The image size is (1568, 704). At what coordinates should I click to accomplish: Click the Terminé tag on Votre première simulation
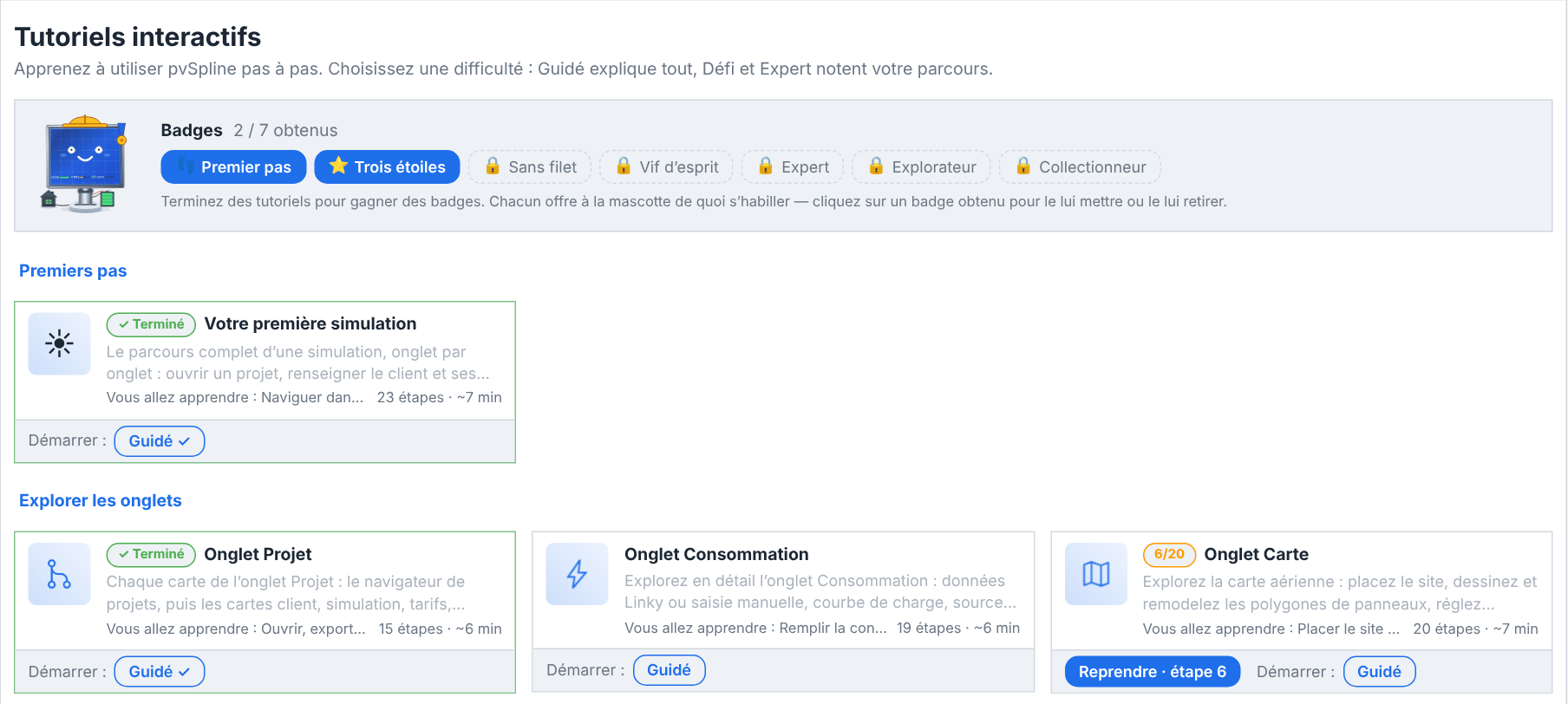[151, 324]
